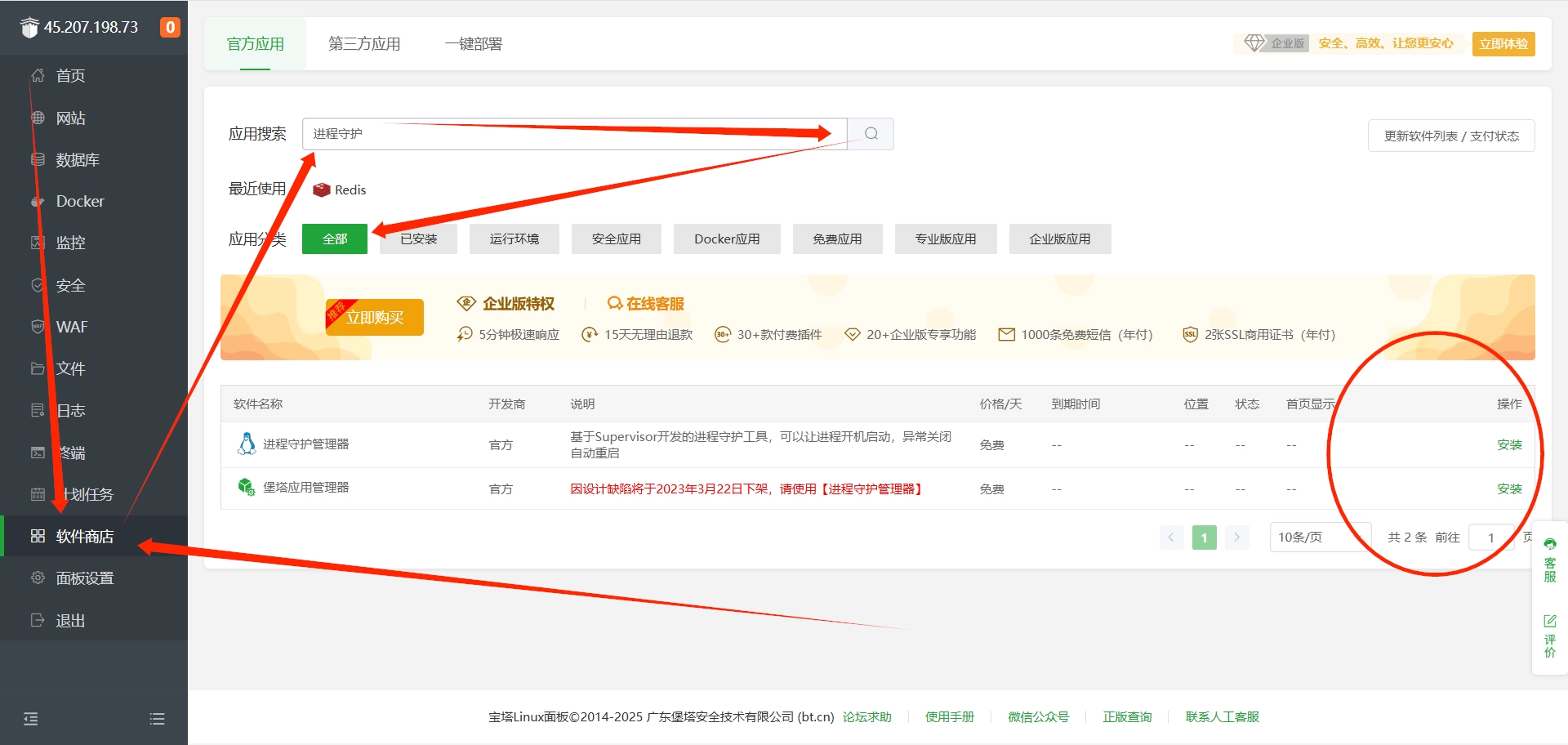Click the search magnifier icon button
Viewport: 1568px width, 745px height.
tap(871, 134)
